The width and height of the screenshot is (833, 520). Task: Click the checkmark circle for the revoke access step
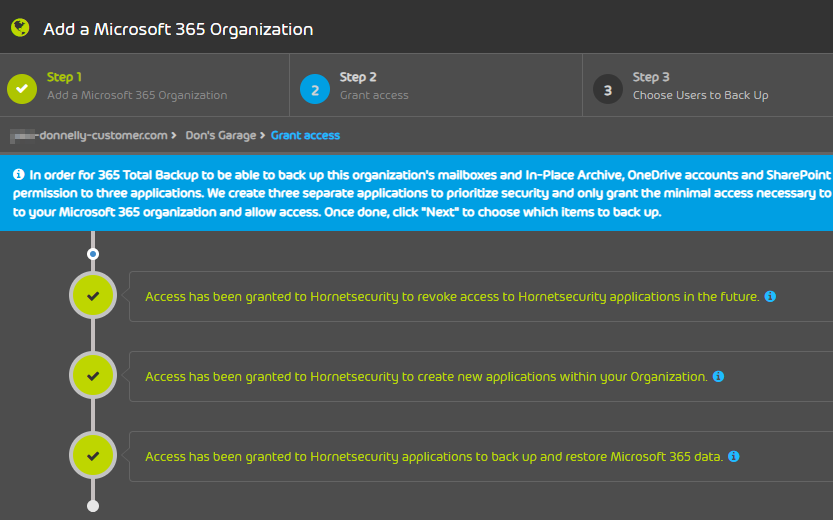coord(93,296)
